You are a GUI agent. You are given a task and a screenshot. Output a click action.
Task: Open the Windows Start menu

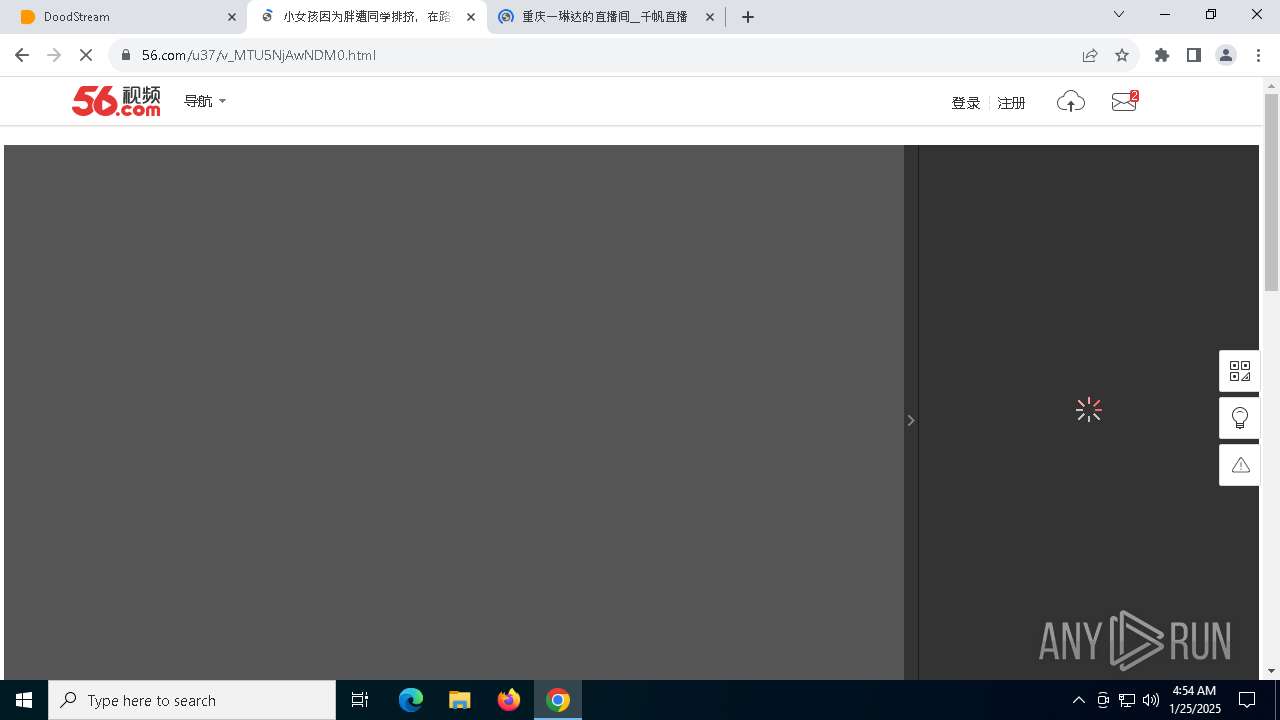(x=24, y=700)
